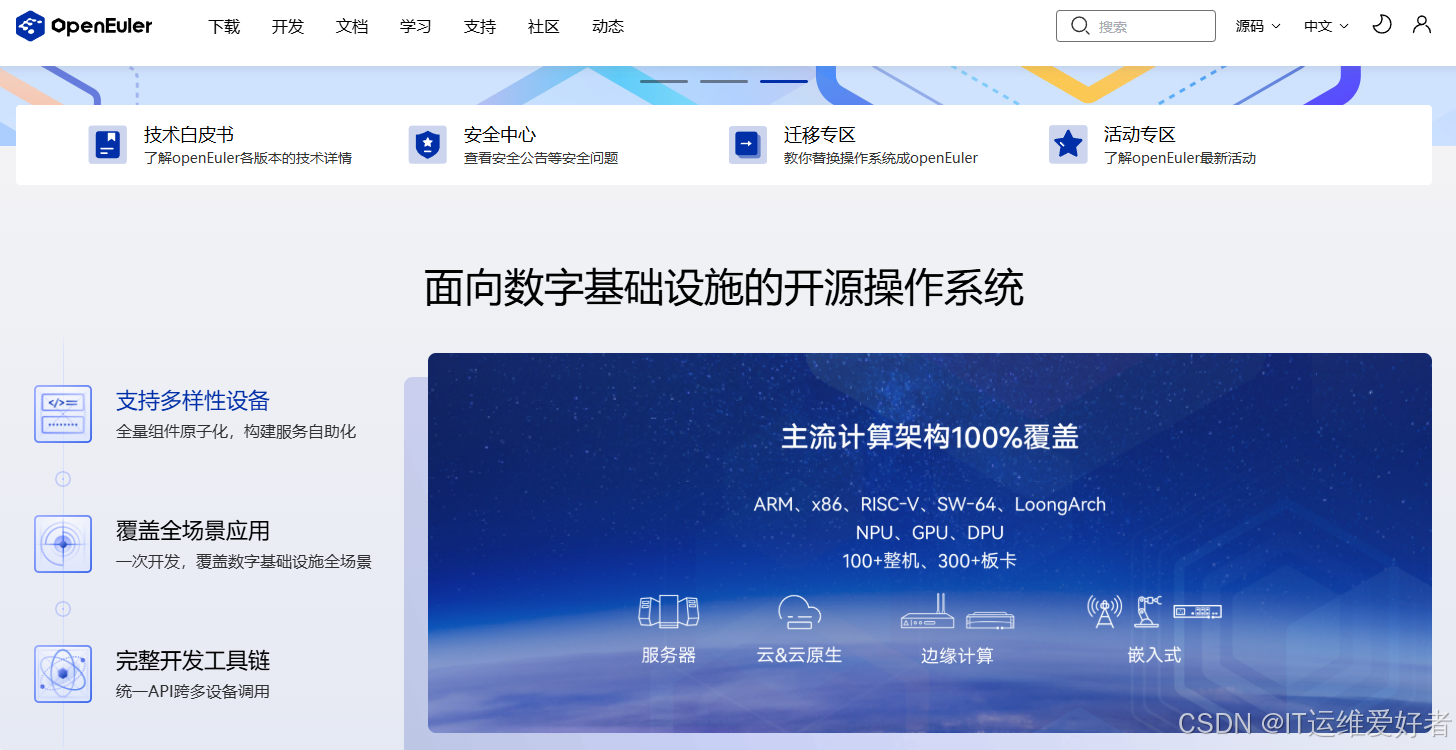The image size is (1456, 750).
Task: Click the 技术白皮书 book icon
Action: pos(107,144)
